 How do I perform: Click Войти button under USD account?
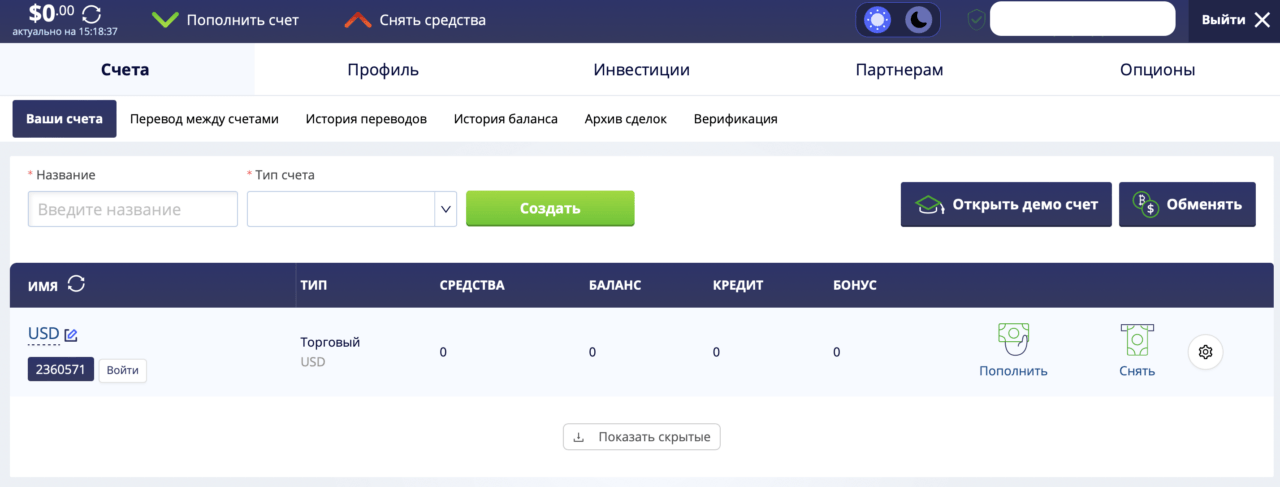(x=122, y=370)
